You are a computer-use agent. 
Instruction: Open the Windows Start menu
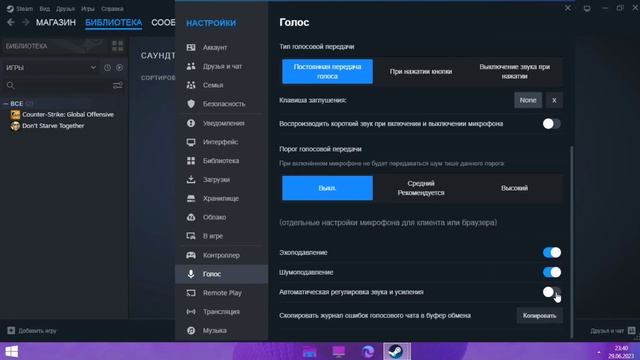coord(11,351)
